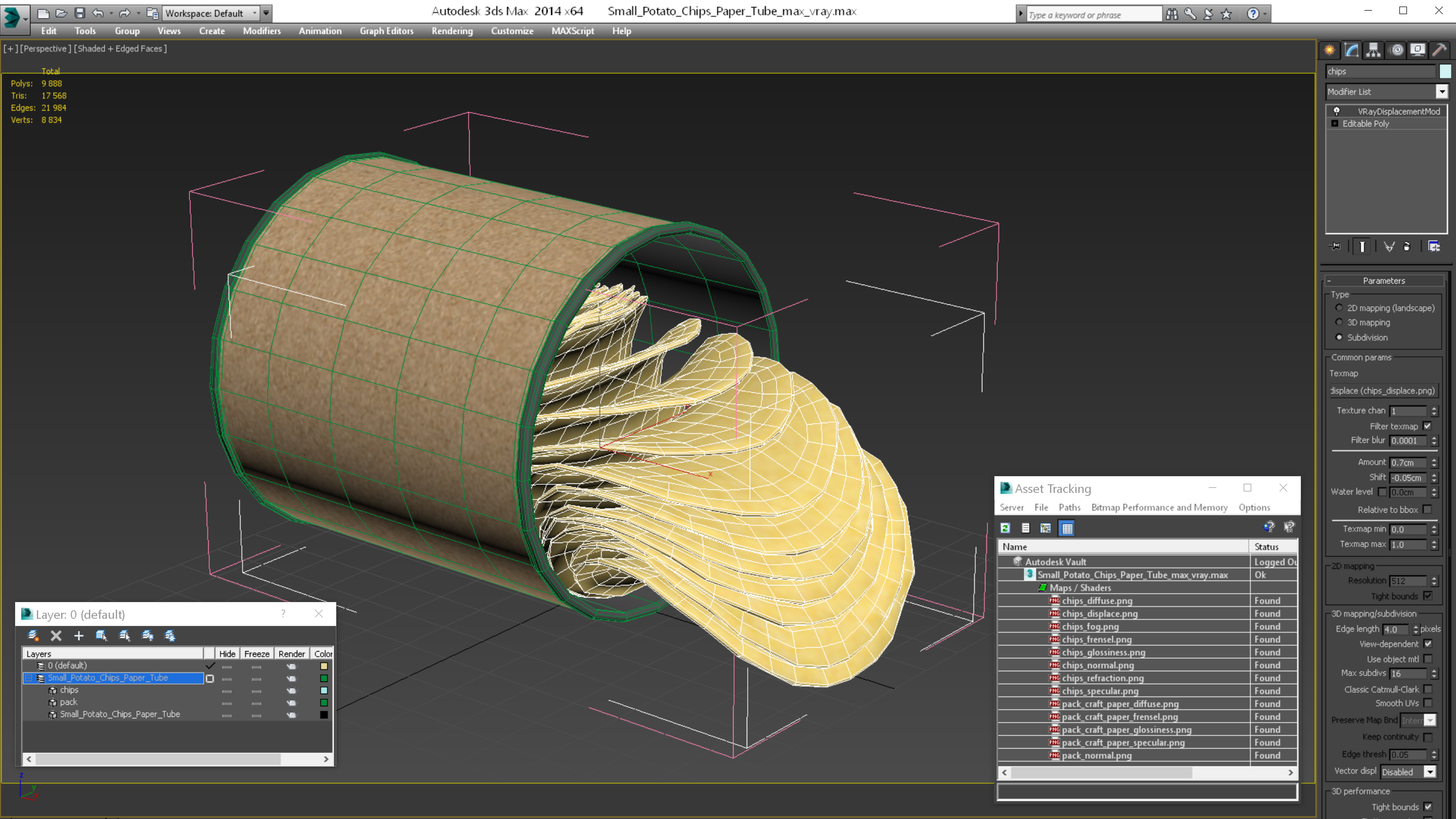Click Remove Modifier trash icon

(1407, 246)
